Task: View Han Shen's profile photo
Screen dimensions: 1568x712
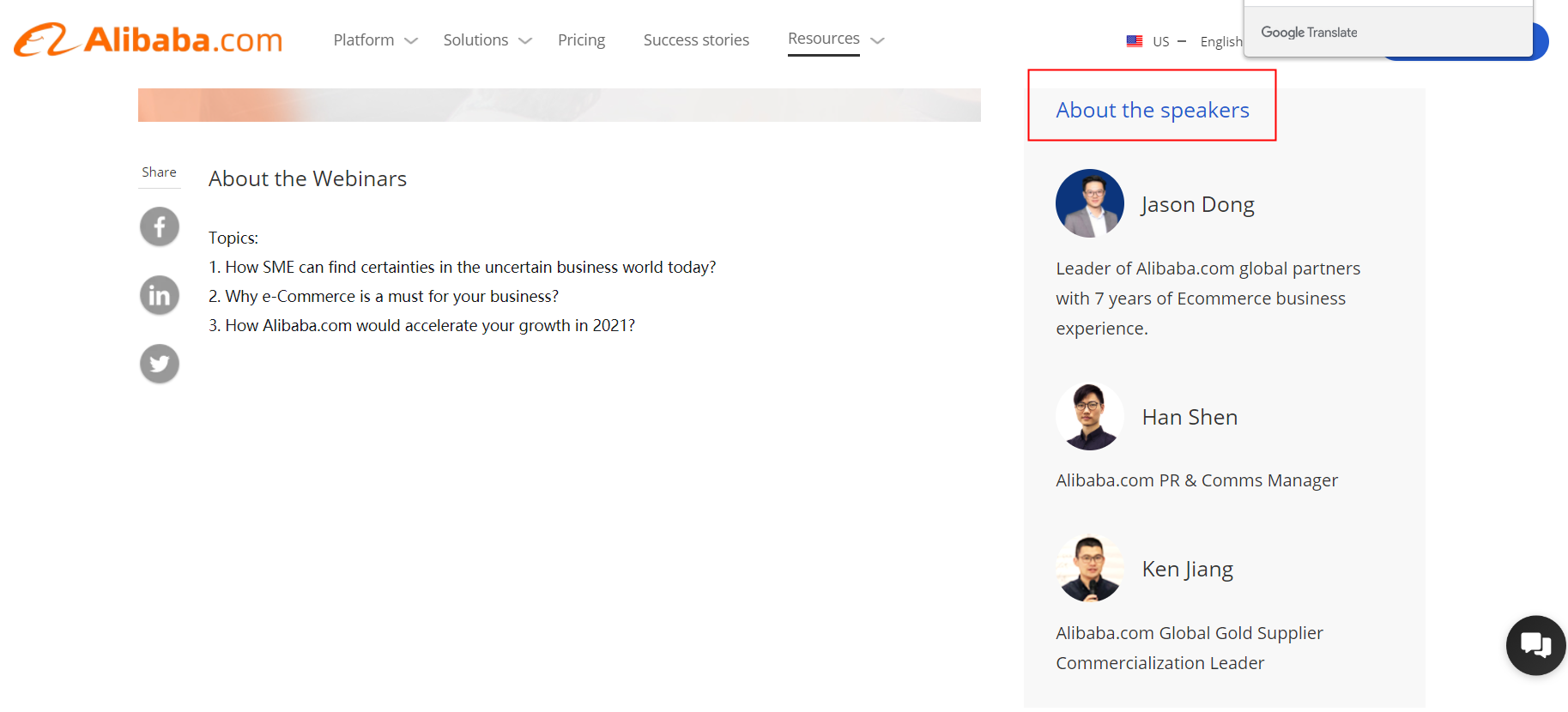Action: point(1090,416)
